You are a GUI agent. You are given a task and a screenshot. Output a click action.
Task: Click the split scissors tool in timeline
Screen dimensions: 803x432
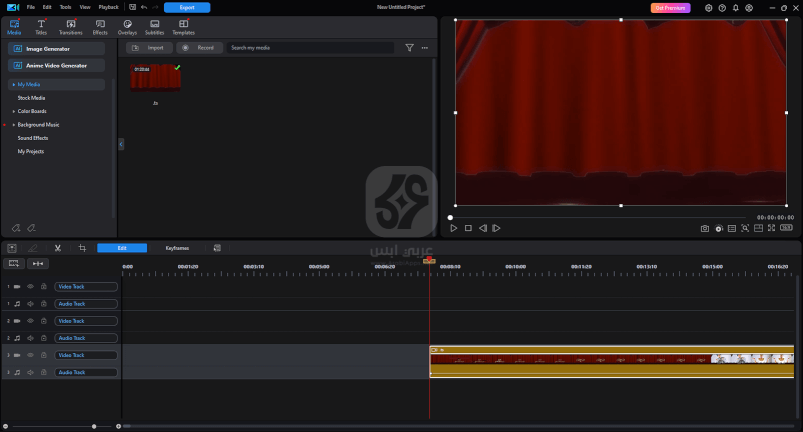pyautogui.click(x=58, y=248)
